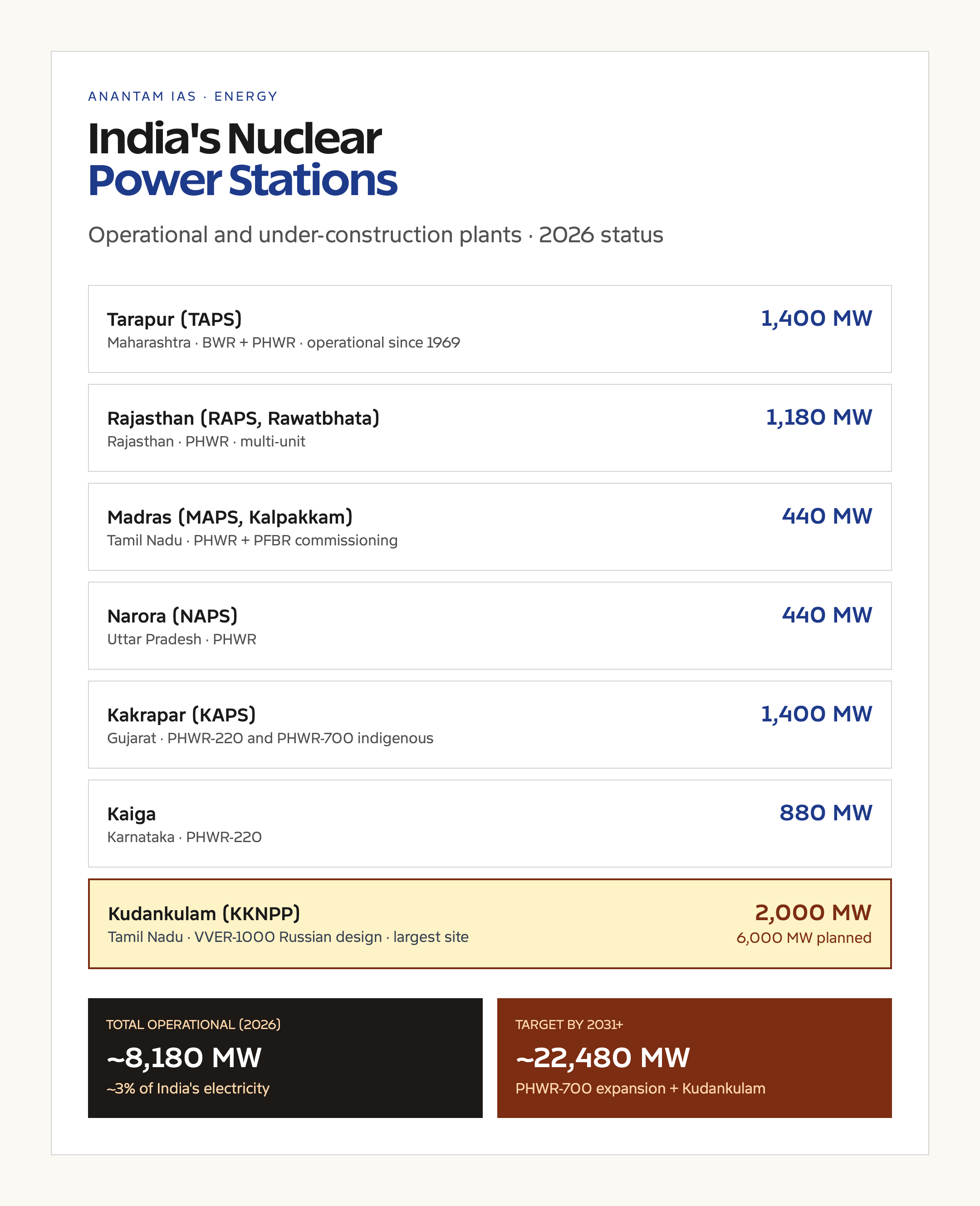This screenshot has height=1206, width=980.
Task: Click '~3% of India's electricity' caption
Action: point(188,1088)
